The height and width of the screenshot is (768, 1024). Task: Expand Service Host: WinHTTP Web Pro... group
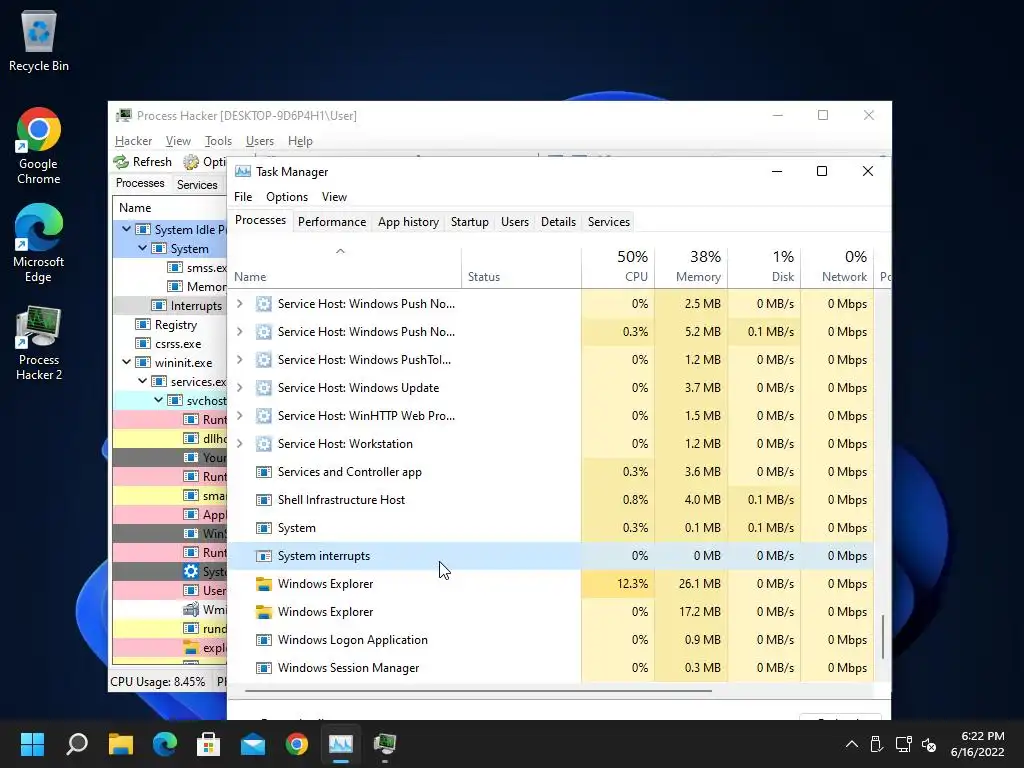pos(240,416)
